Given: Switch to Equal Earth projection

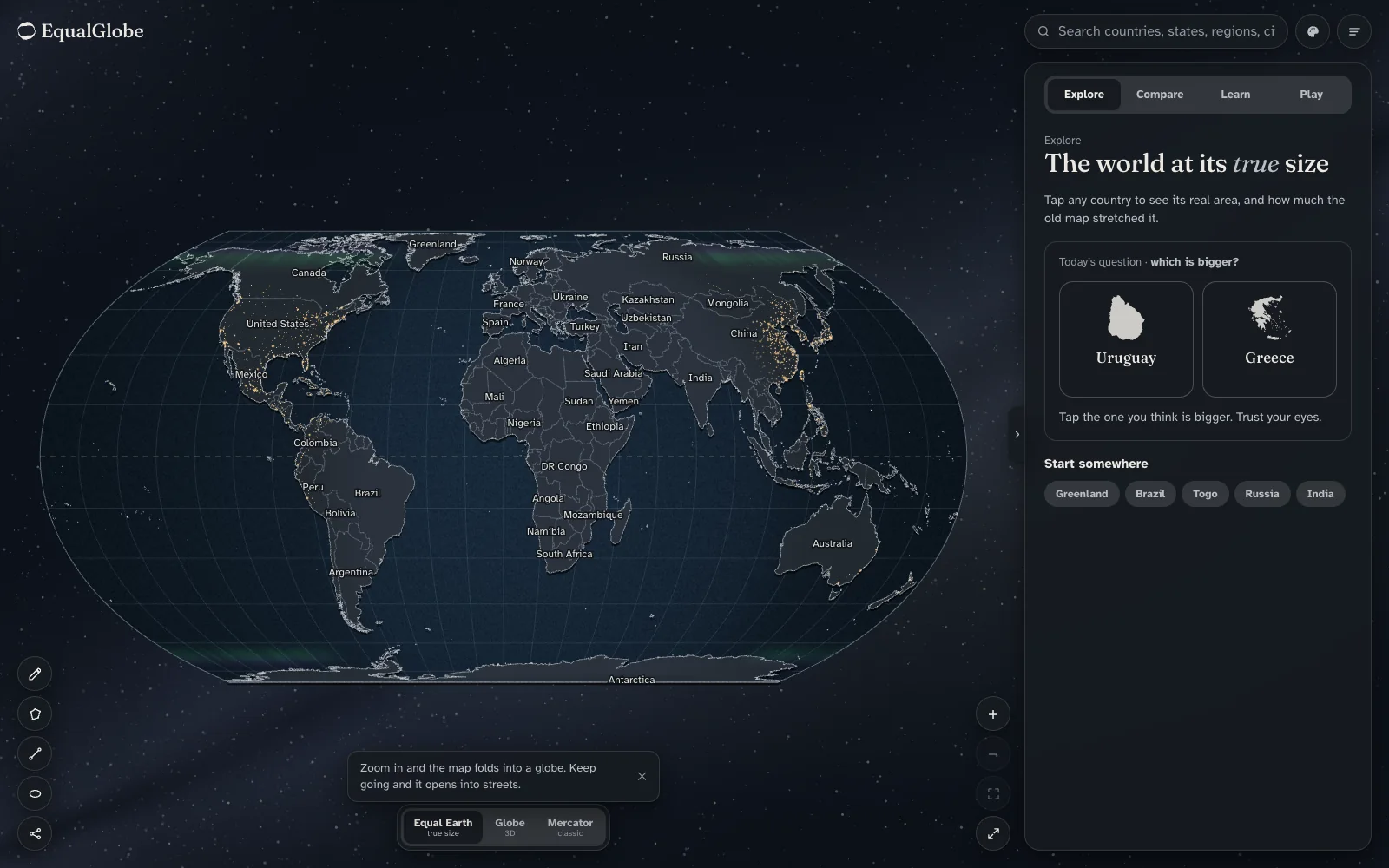Looking at the screenshot, I should tap(443, 827).
